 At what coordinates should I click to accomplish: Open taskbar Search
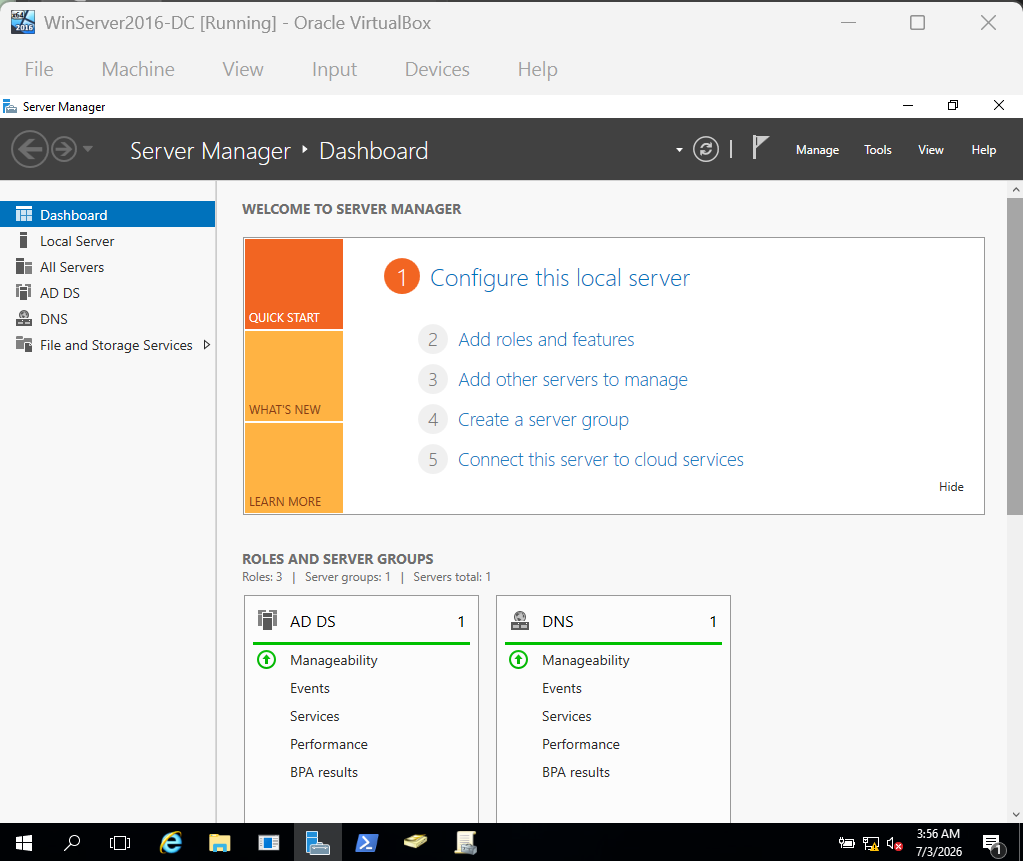click(x=72, y=843)
